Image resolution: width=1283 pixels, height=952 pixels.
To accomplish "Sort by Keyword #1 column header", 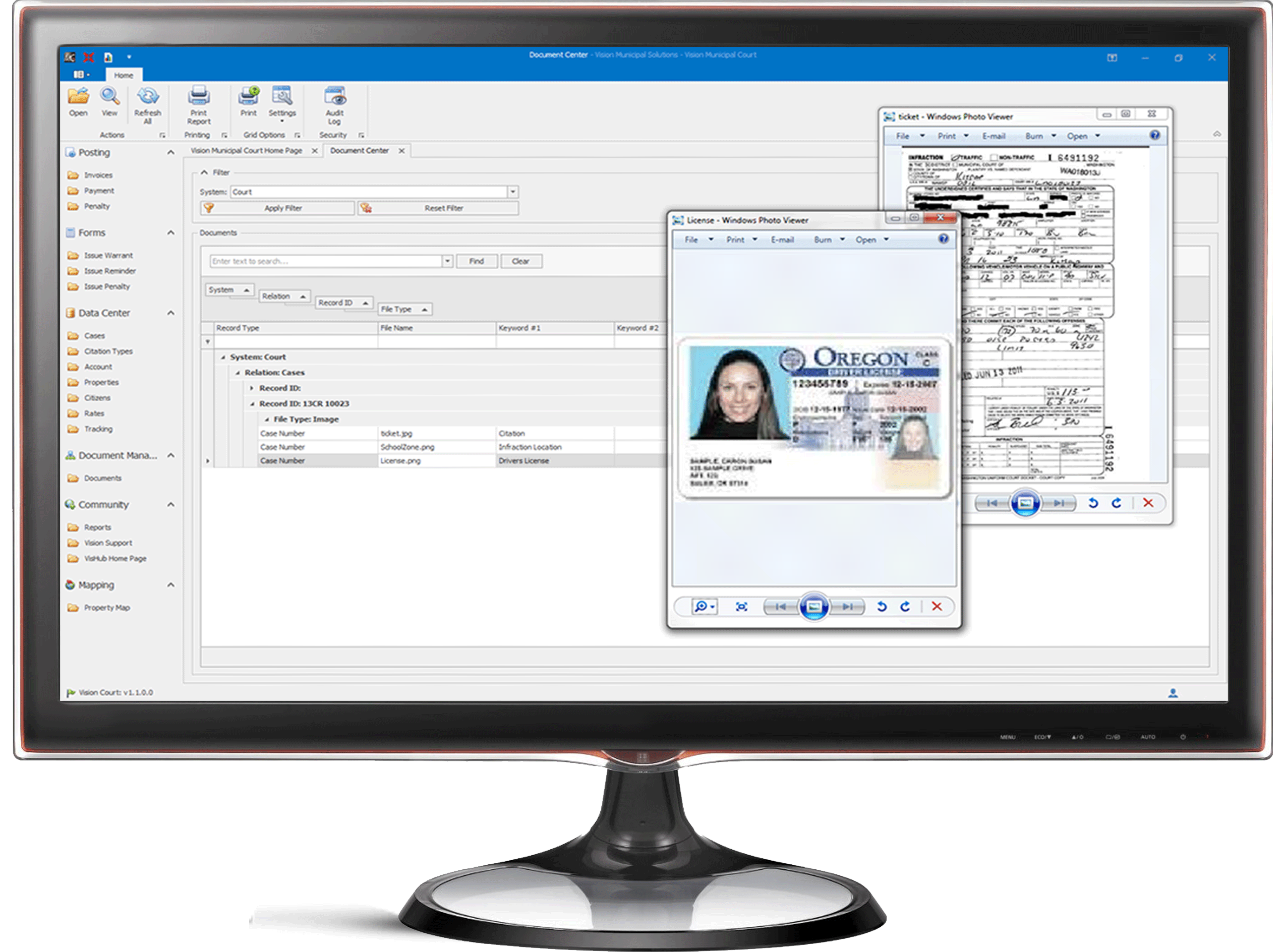I will [554, 328].
